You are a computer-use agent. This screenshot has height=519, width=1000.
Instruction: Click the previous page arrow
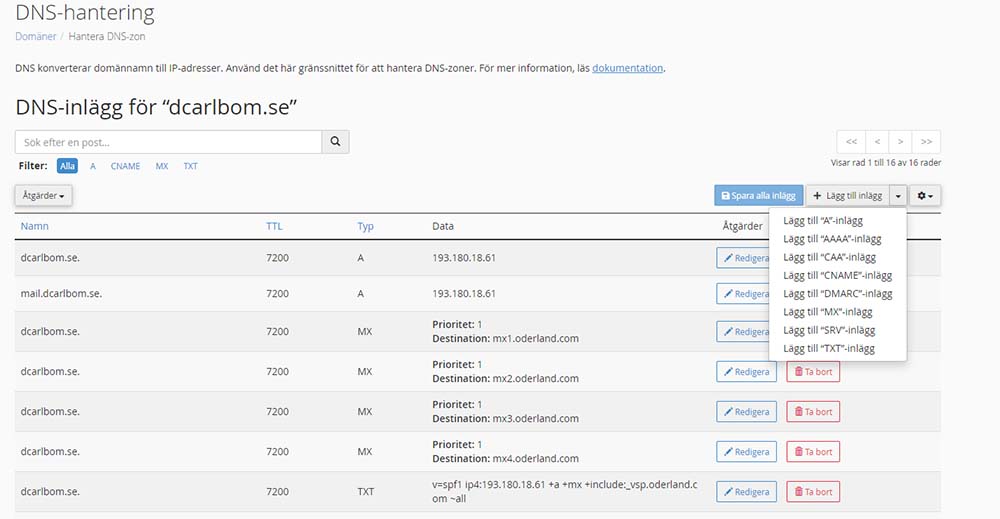tap(877, 142)
